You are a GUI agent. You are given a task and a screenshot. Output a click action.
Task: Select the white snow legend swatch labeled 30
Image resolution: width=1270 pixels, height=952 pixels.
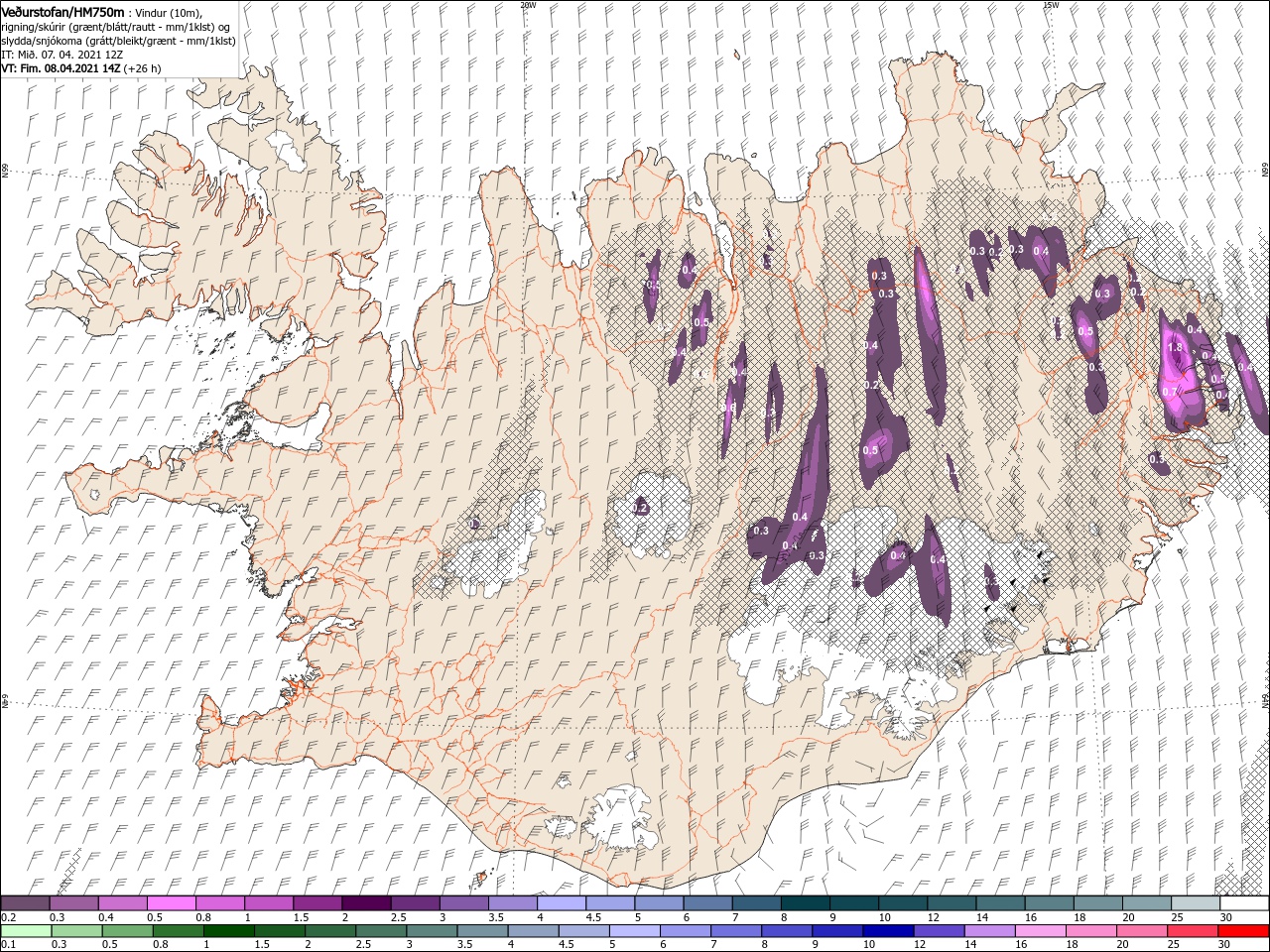coord(1244,903)
